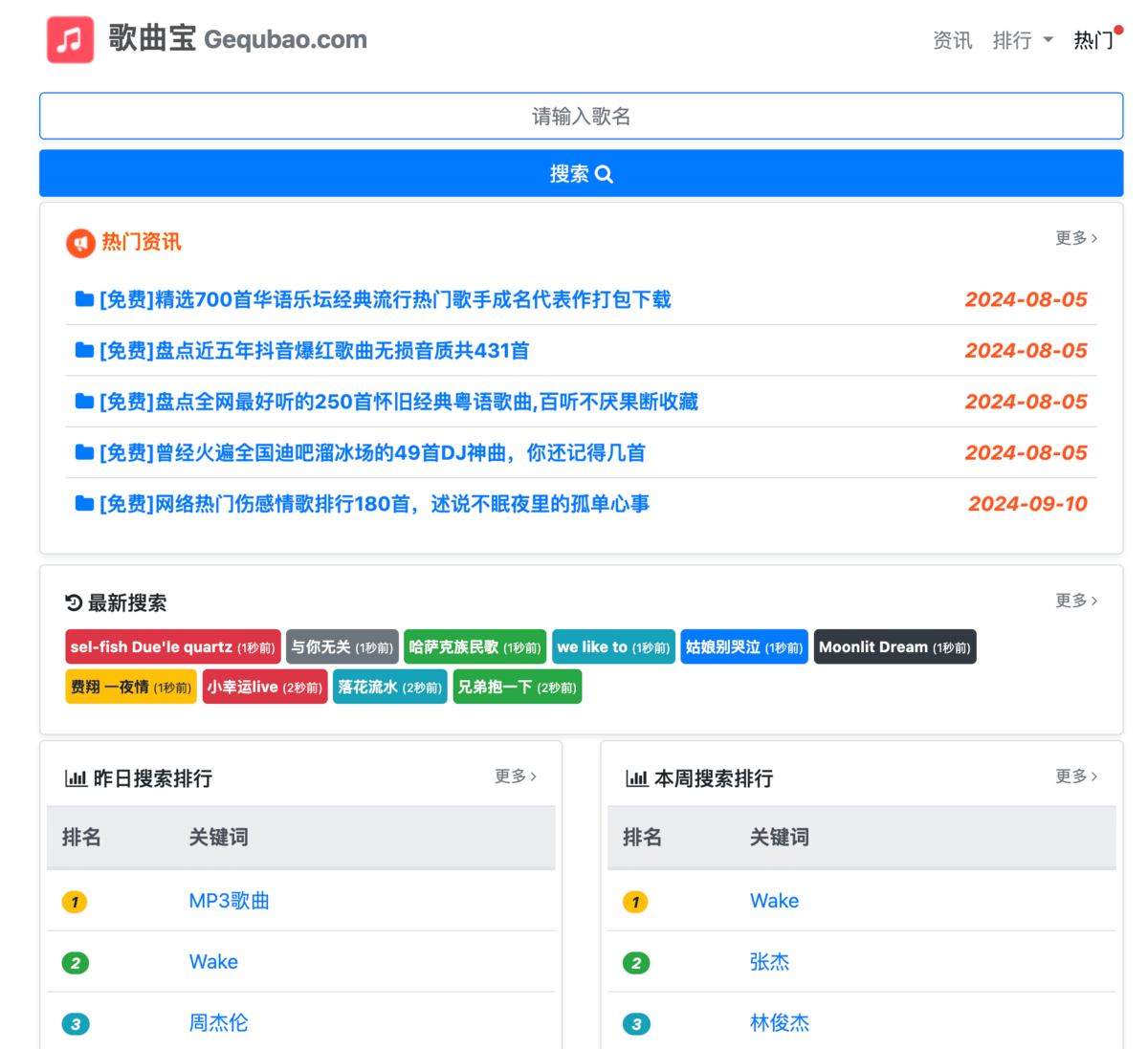Click the bar-chart icon beside 本周搜索排行
The image size is (1148, 1049).
coord(637,778)
